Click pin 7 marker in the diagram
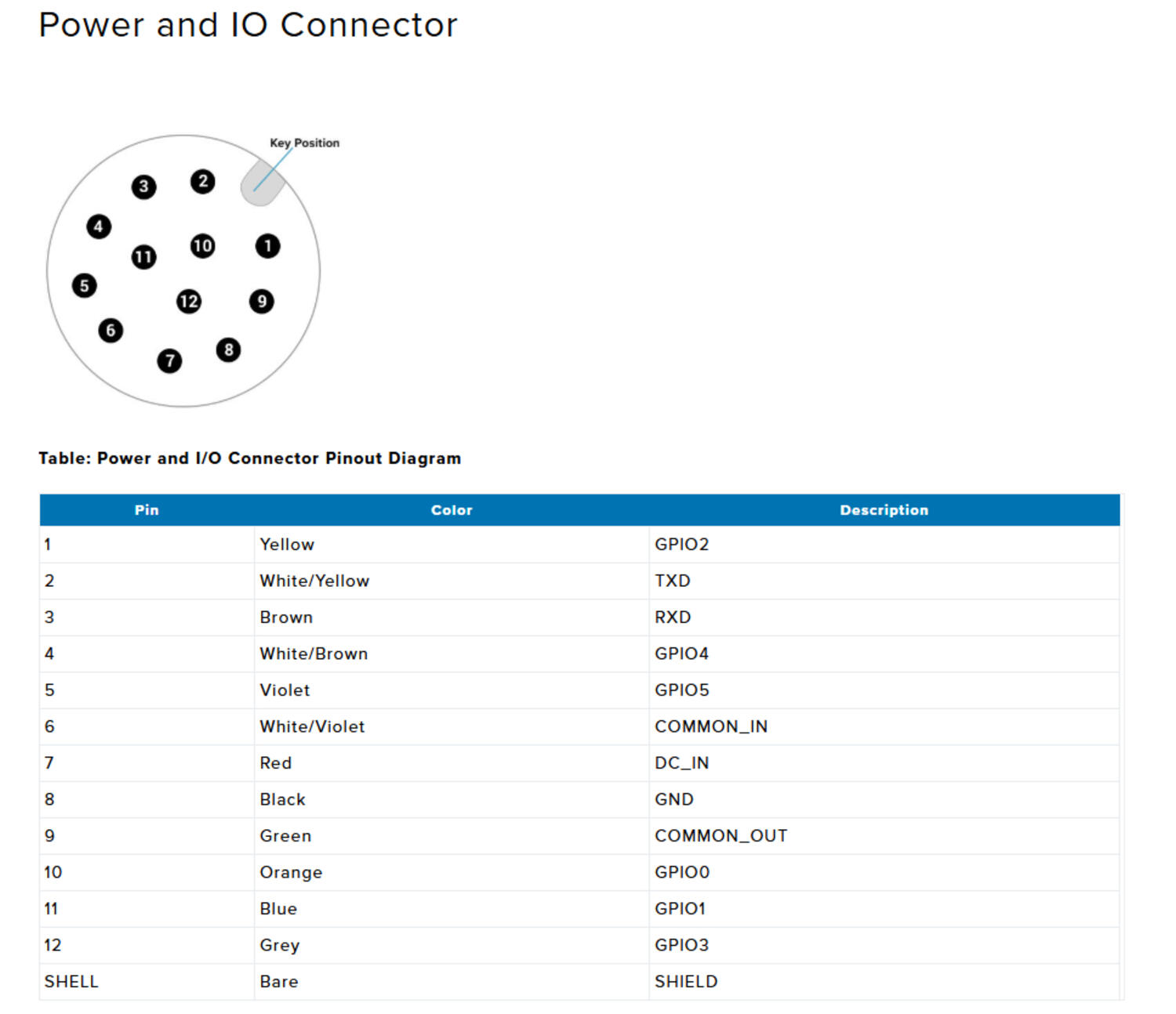The image size is (1176, 1014). [x=169, y=361]
